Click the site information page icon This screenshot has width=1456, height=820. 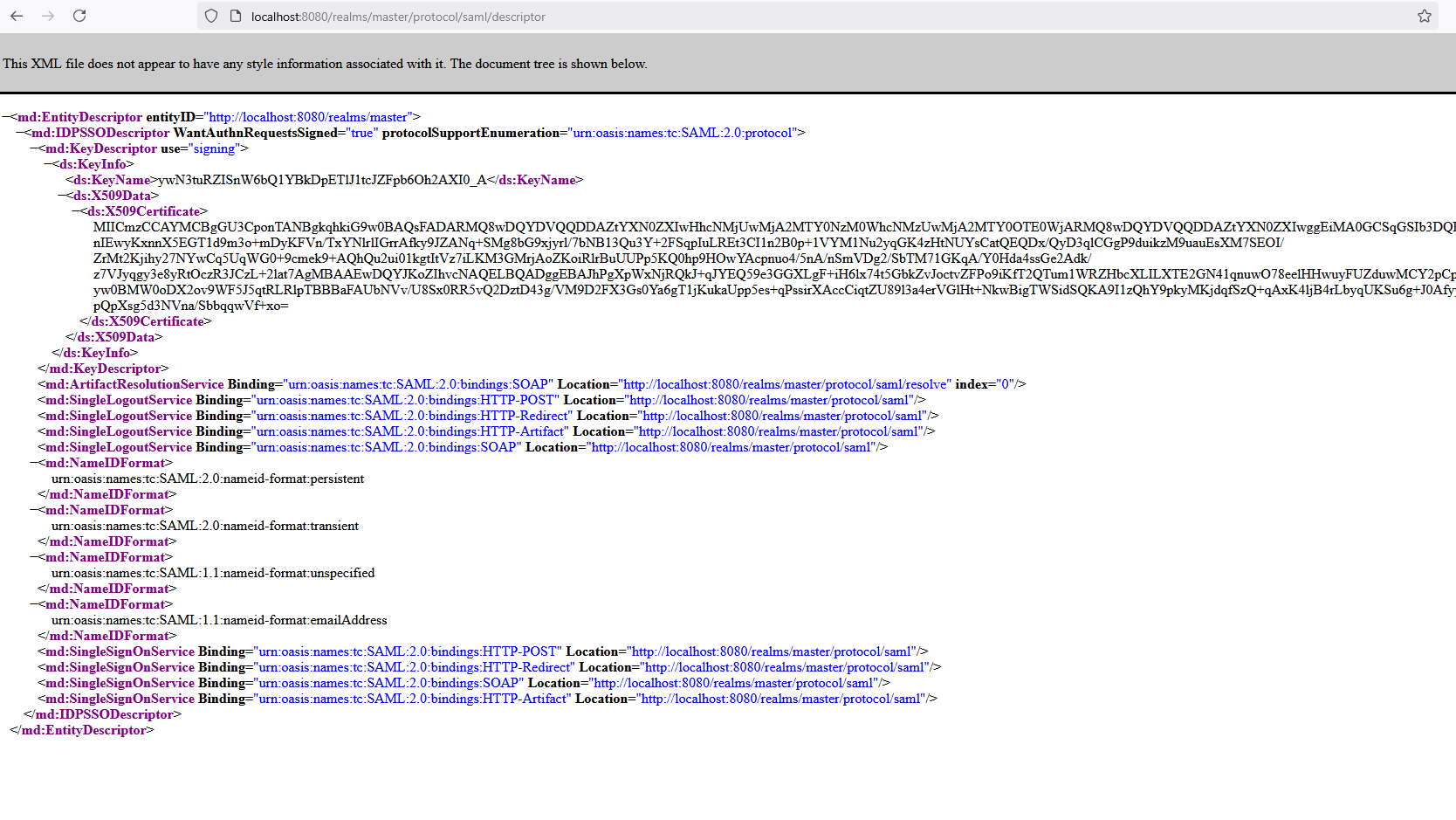235,16
